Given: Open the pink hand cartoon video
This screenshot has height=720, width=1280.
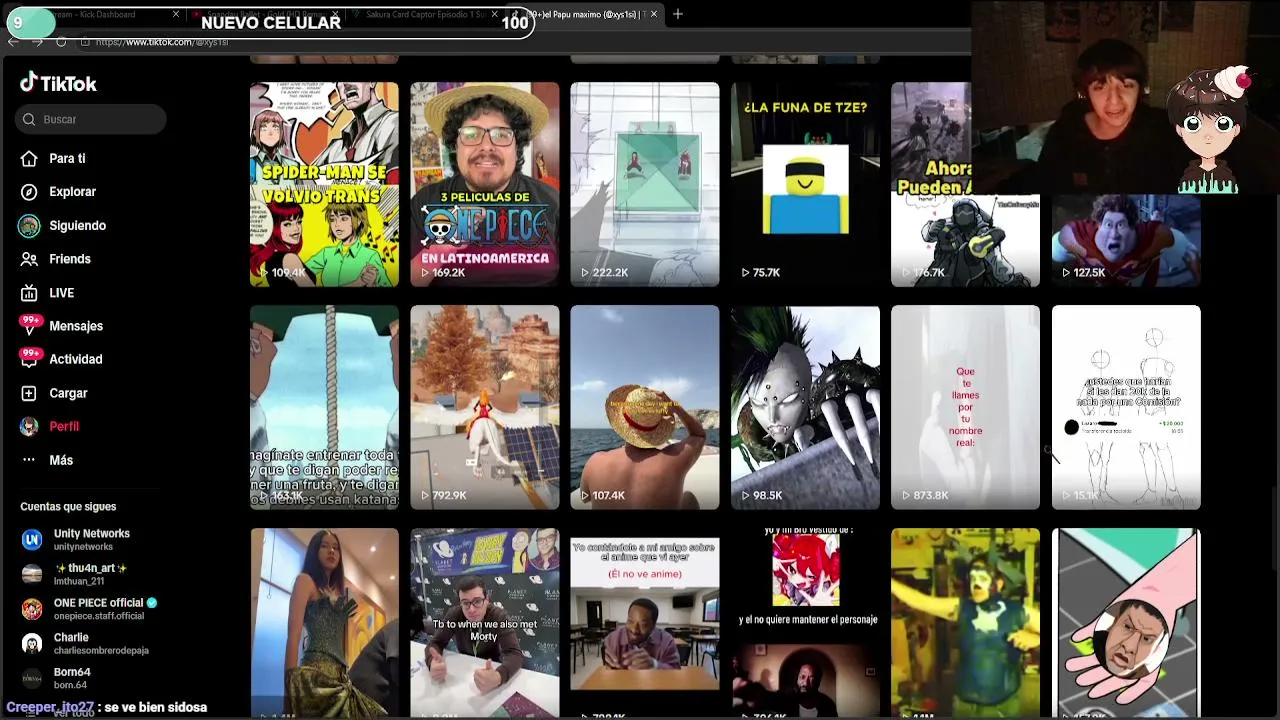Looking at the screenshot, I should tap(1126, 623).
